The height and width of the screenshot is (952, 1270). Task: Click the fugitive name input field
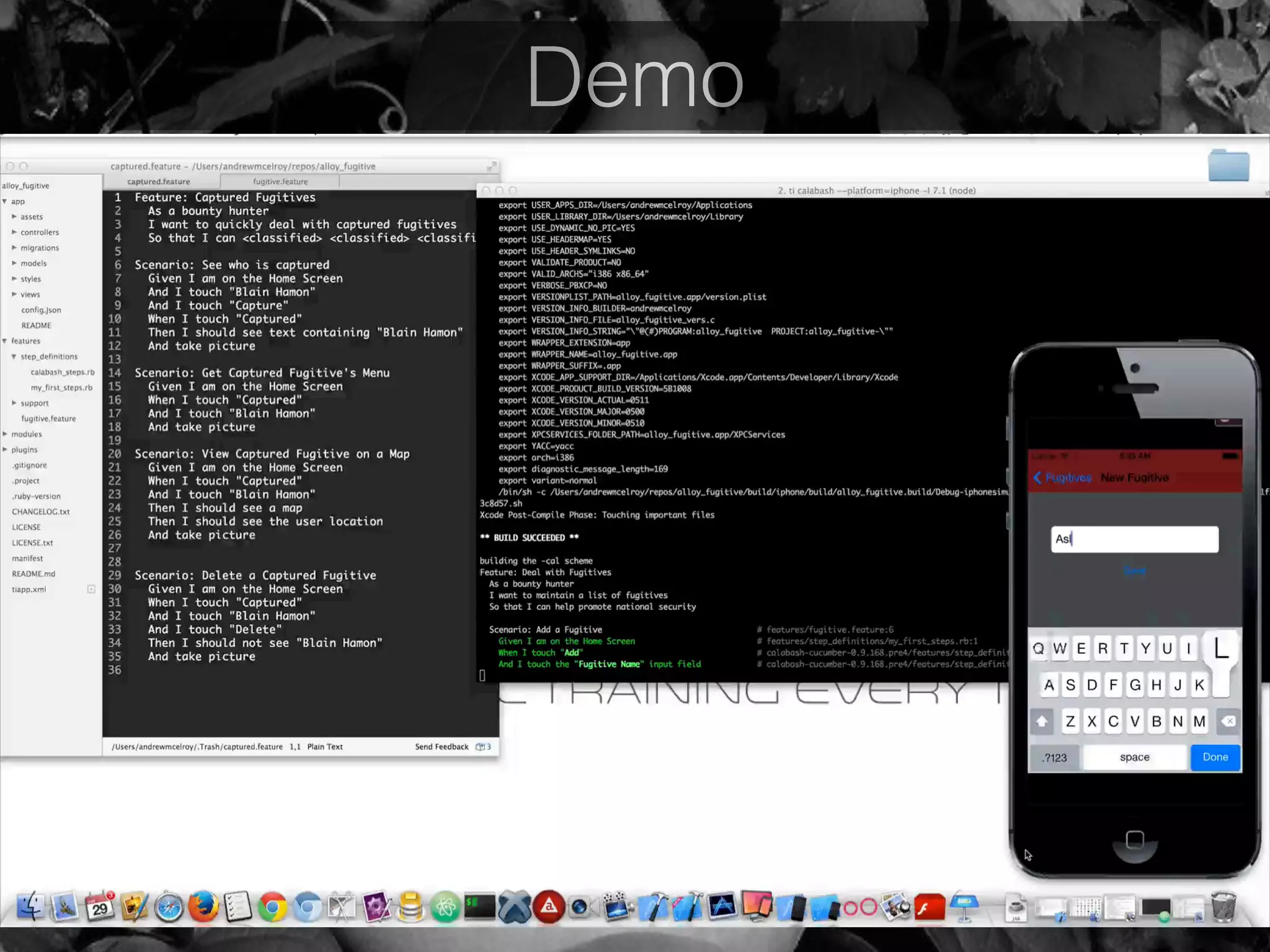point(1135,539)
